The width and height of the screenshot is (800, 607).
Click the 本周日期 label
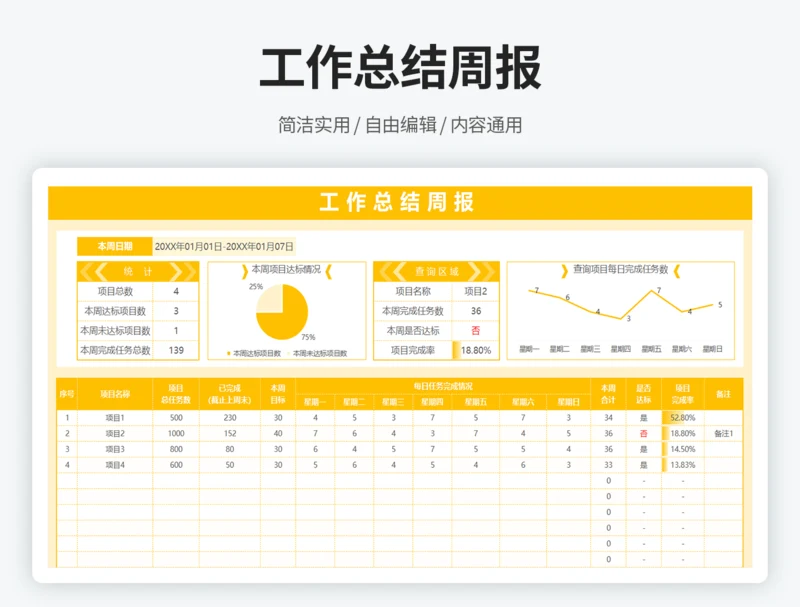click(114, 246)
